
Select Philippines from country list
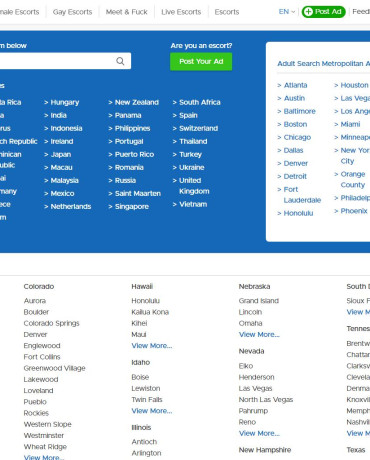tap(132, 128)
